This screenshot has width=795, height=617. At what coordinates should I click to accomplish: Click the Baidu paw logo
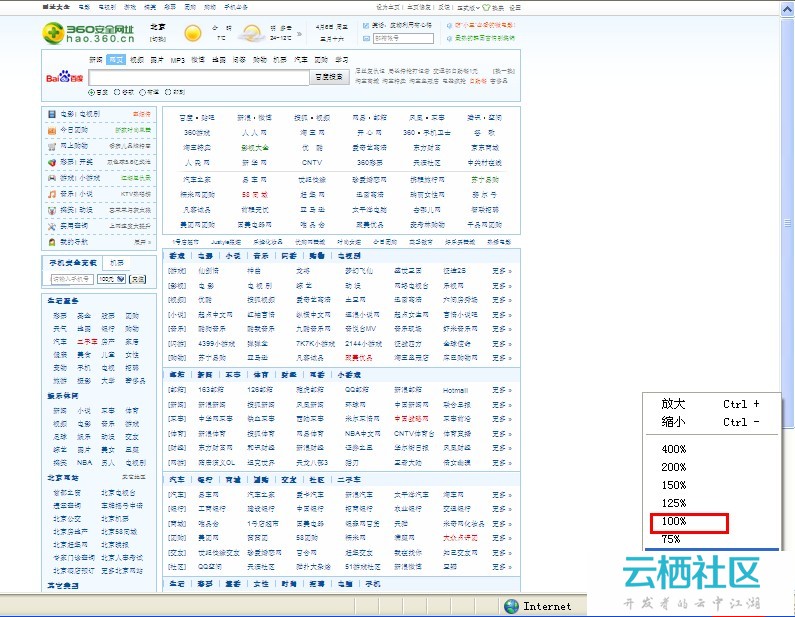(x=64, y=77)
